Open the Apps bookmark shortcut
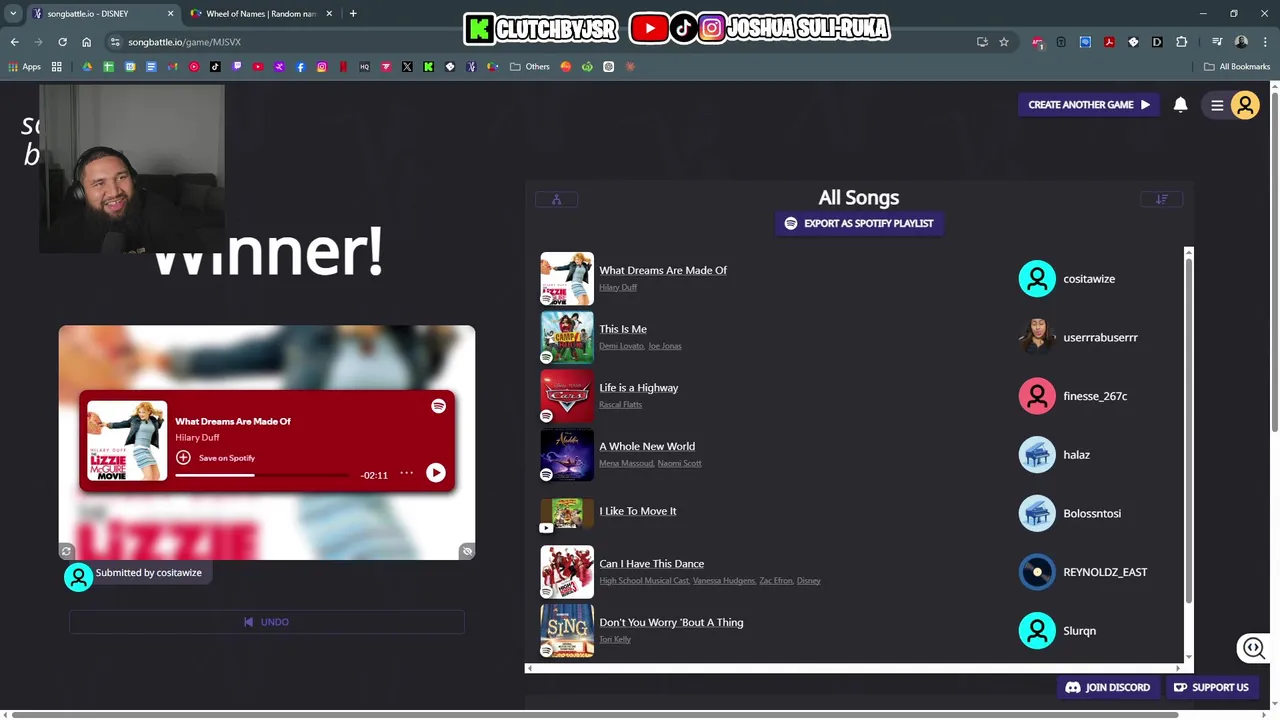Screen dimensions: 1280x720 click(x=25, y=67)
